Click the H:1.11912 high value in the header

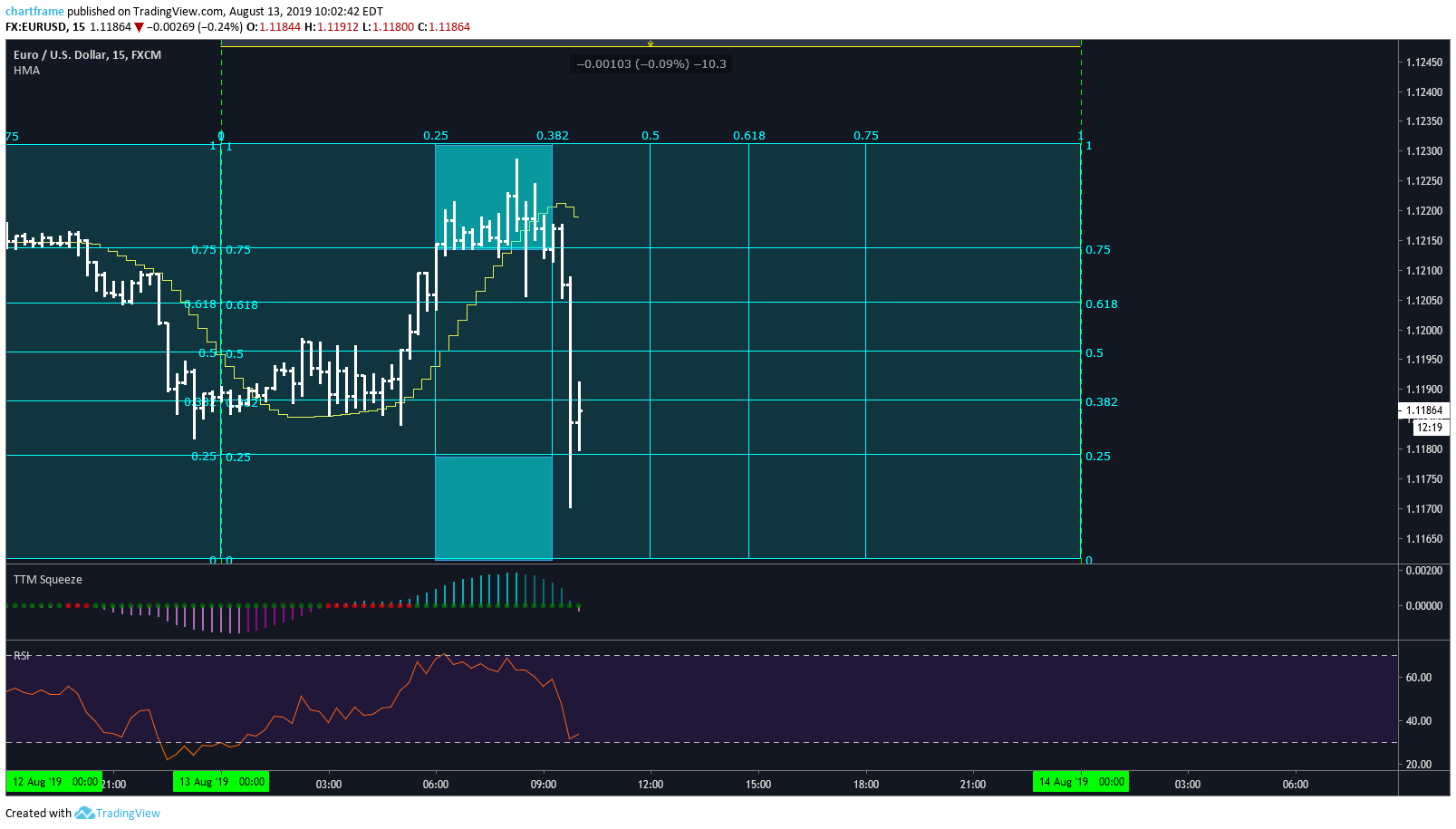[x=332, y=27]
